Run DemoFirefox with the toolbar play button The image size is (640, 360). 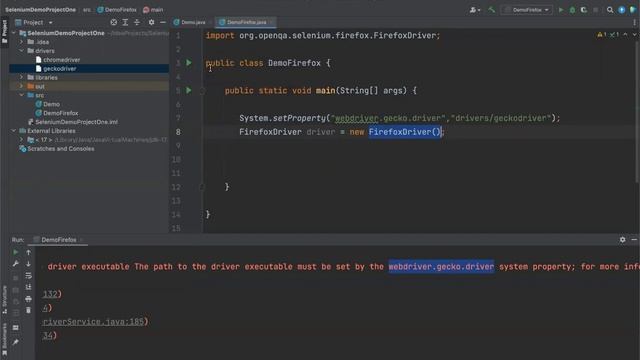click(x=561, y=10)
